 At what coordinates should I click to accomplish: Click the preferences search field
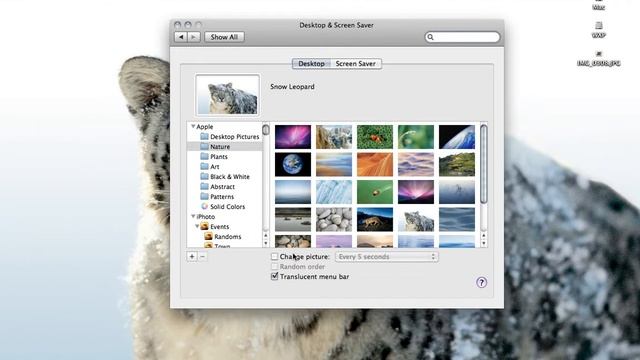(x=462, y=37)
